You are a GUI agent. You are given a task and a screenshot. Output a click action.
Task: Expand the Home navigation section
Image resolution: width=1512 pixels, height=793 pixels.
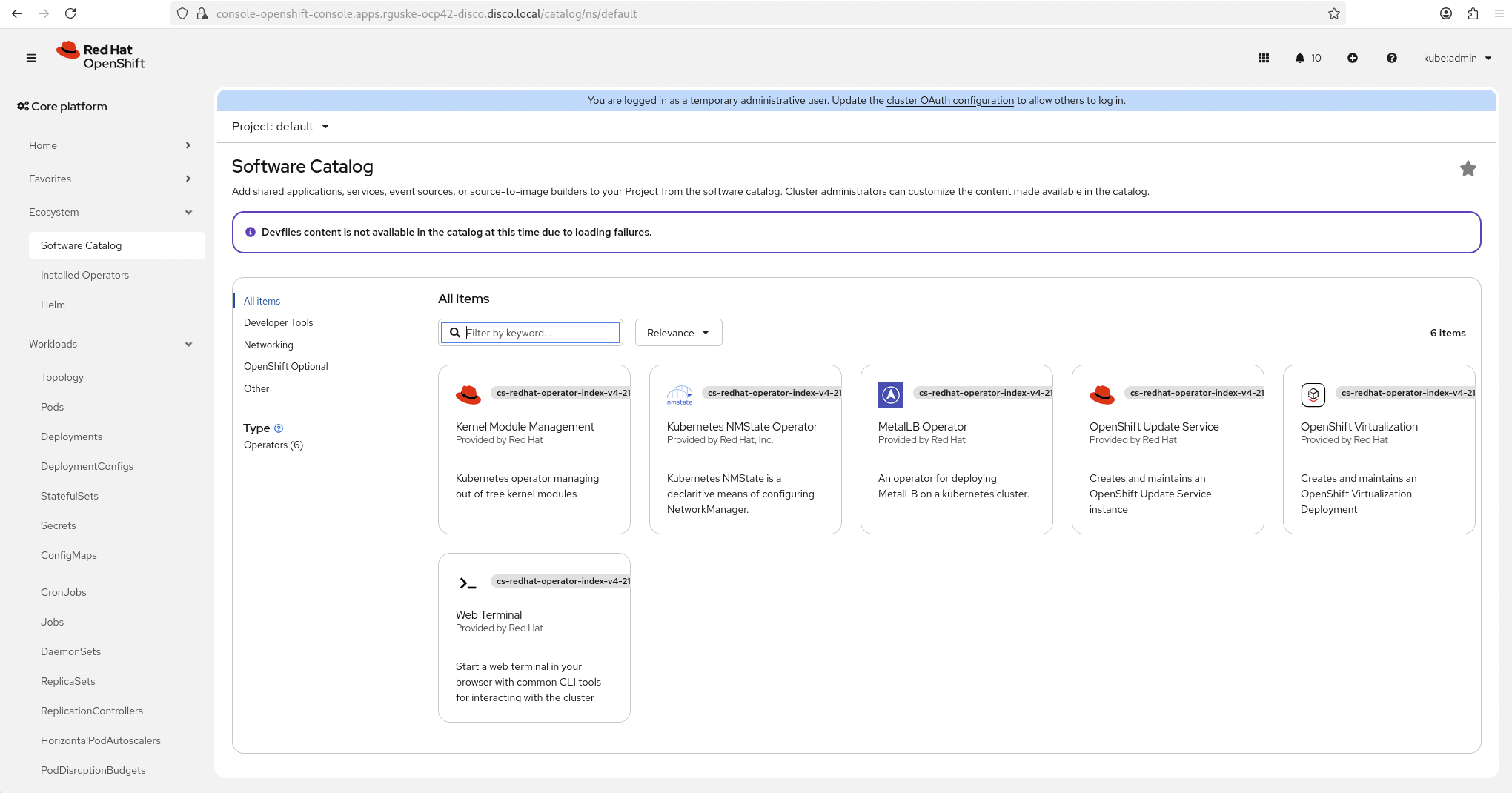point(110,145)
